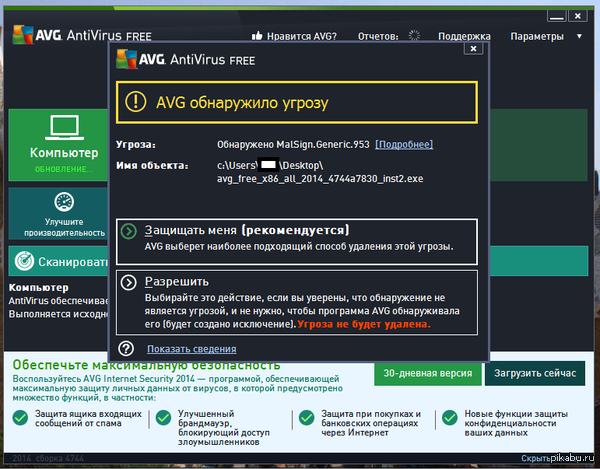Click the spinning loading icon next to Отчетов

[414, 36]
